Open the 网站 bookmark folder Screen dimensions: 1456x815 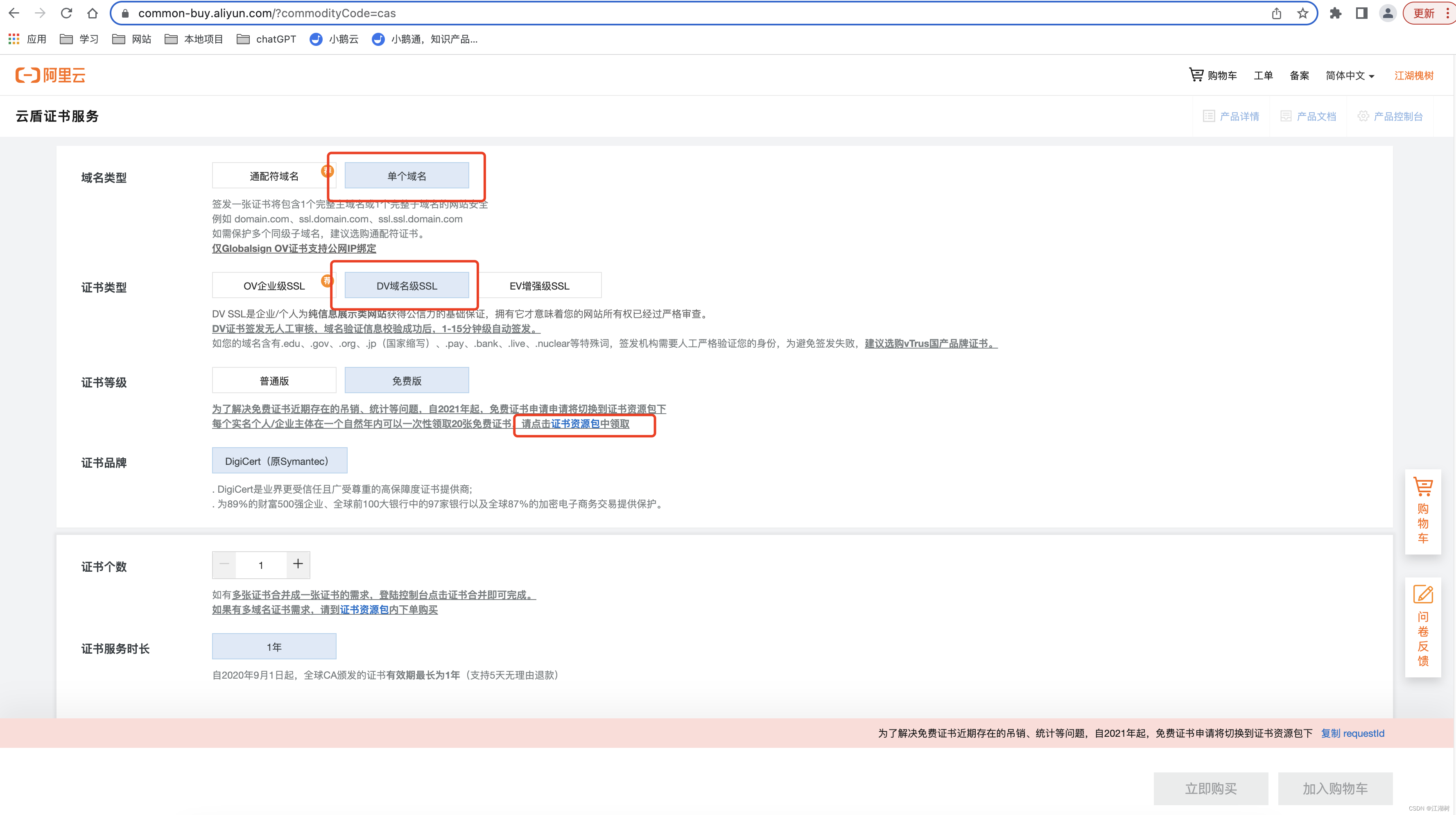pyautogui.click(x=132, y=39)
